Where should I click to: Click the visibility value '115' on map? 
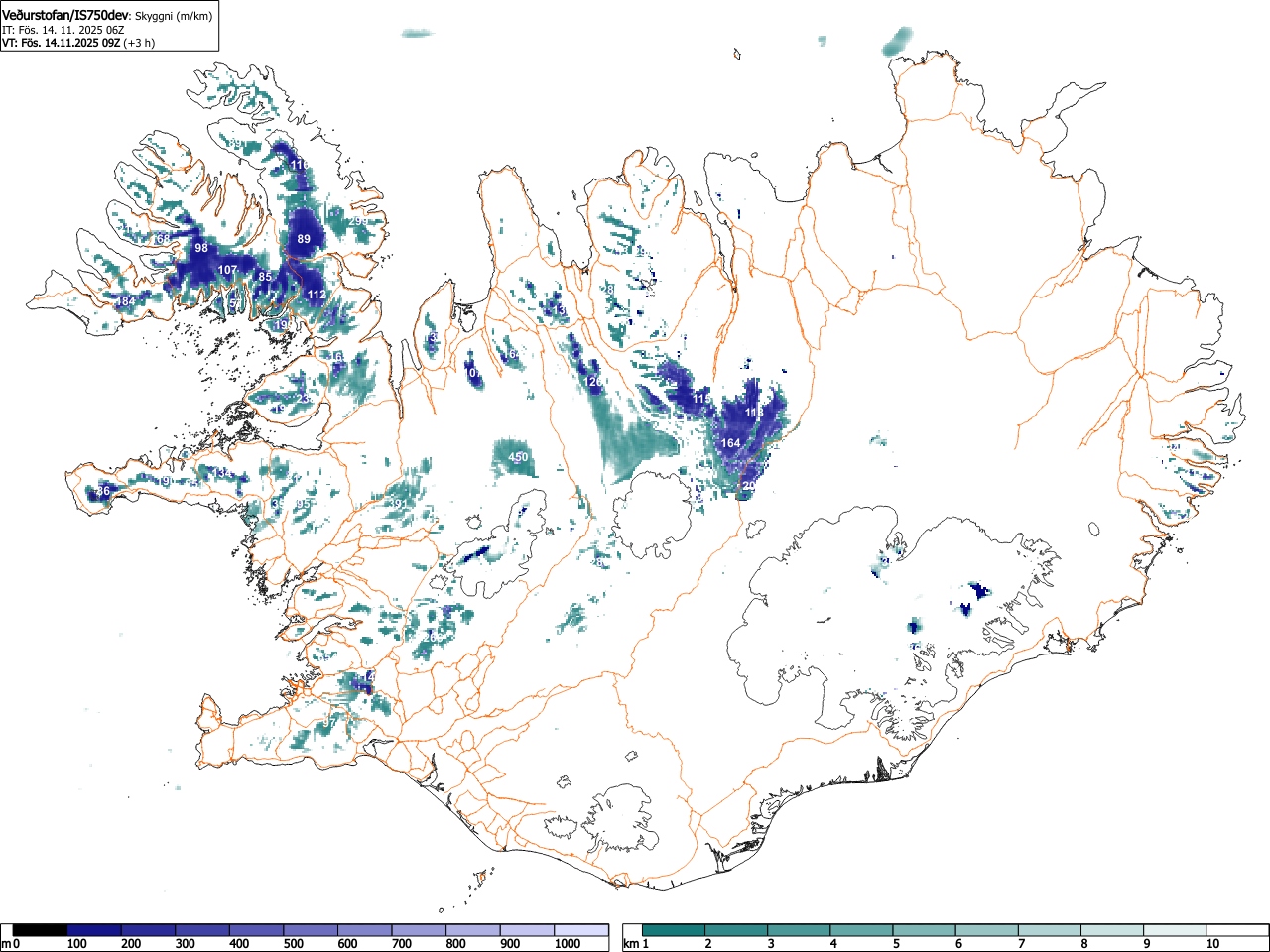tap(701, 399)
